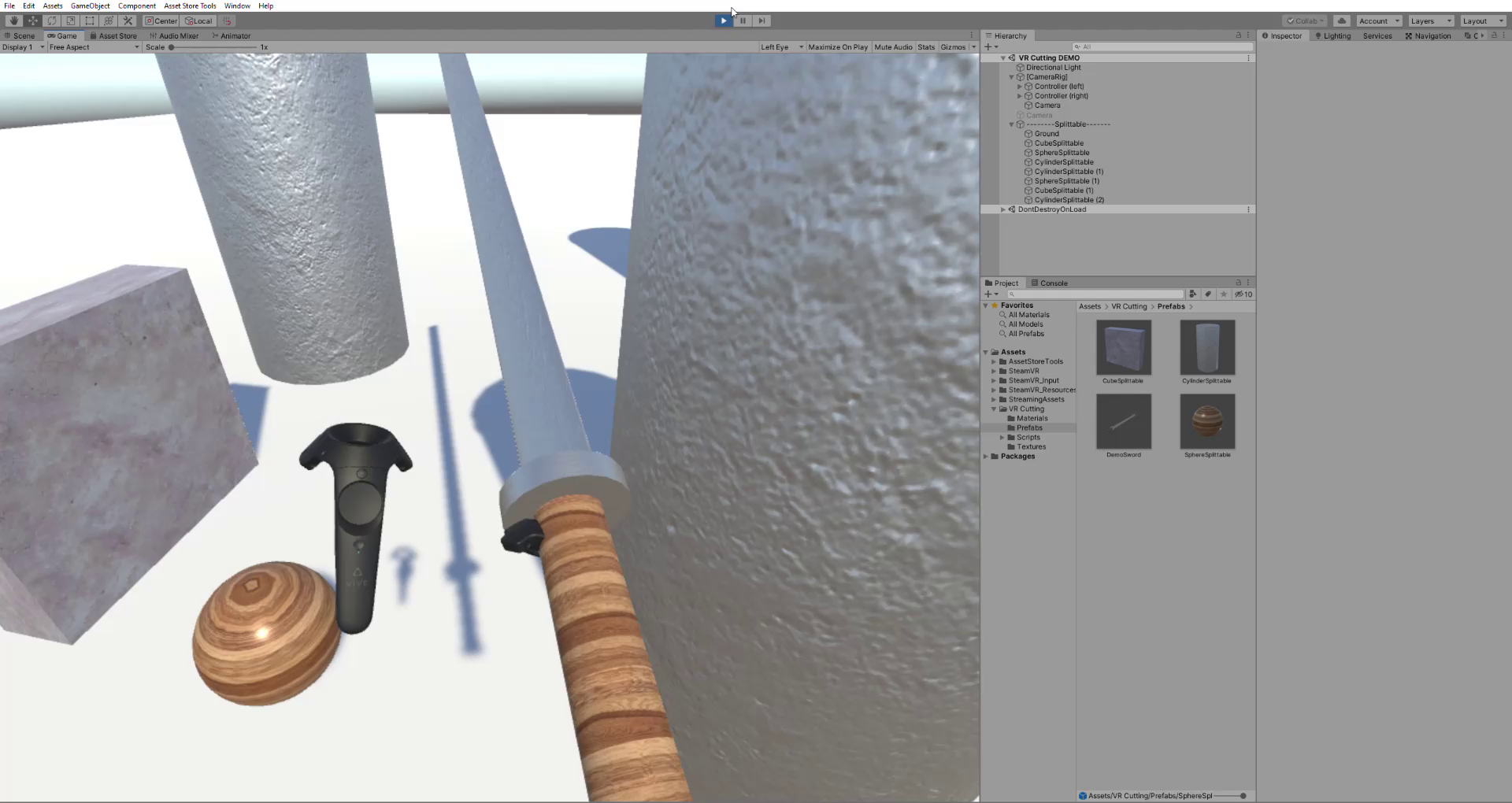Image resolution: width=1512 pixels, height=803 pixels.
Task: Select the Move tool in the toolbar
Action: pos(33,20)
